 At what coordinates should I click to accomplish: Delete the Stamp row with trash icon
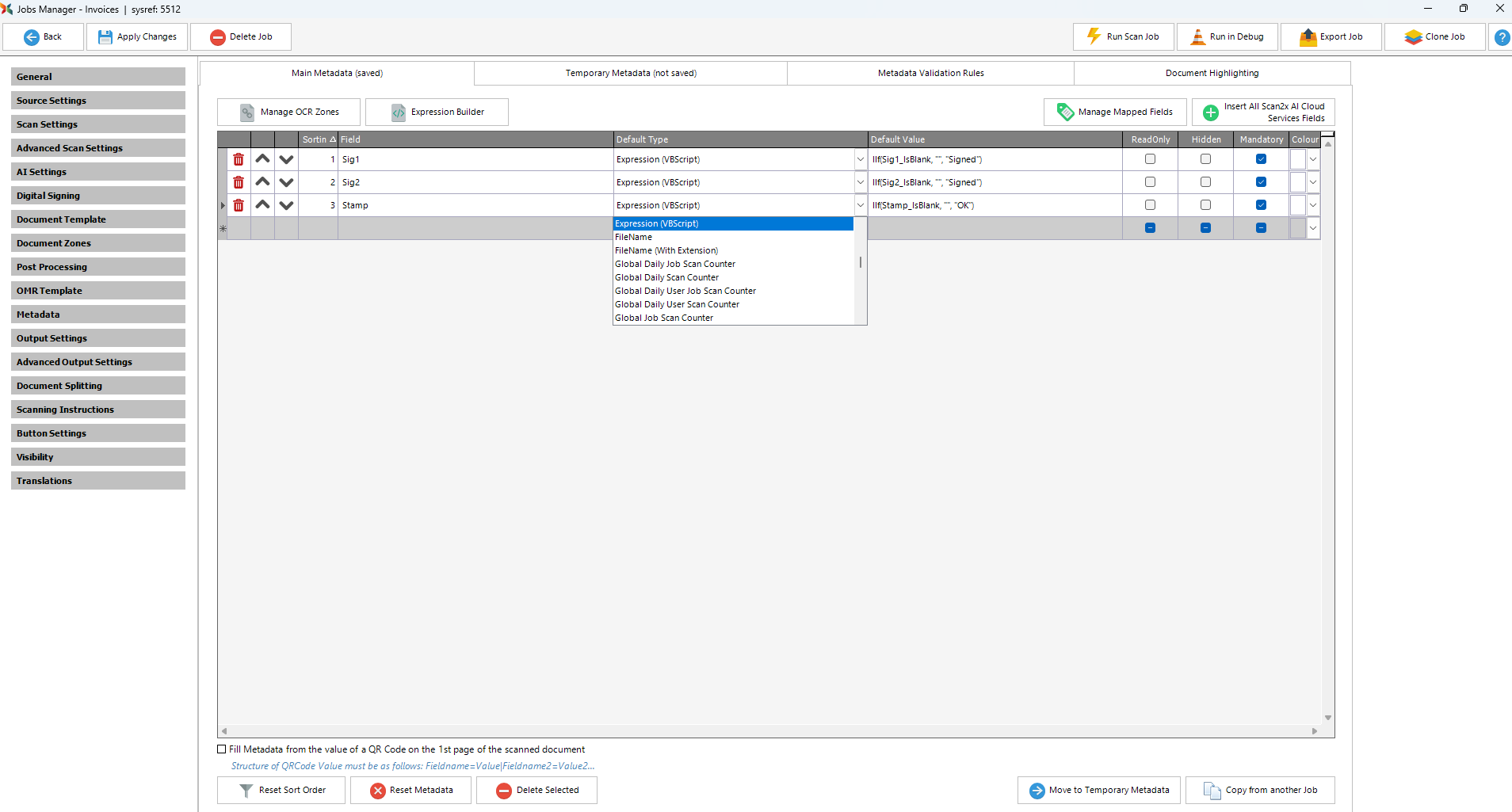[x=239, y=205]
